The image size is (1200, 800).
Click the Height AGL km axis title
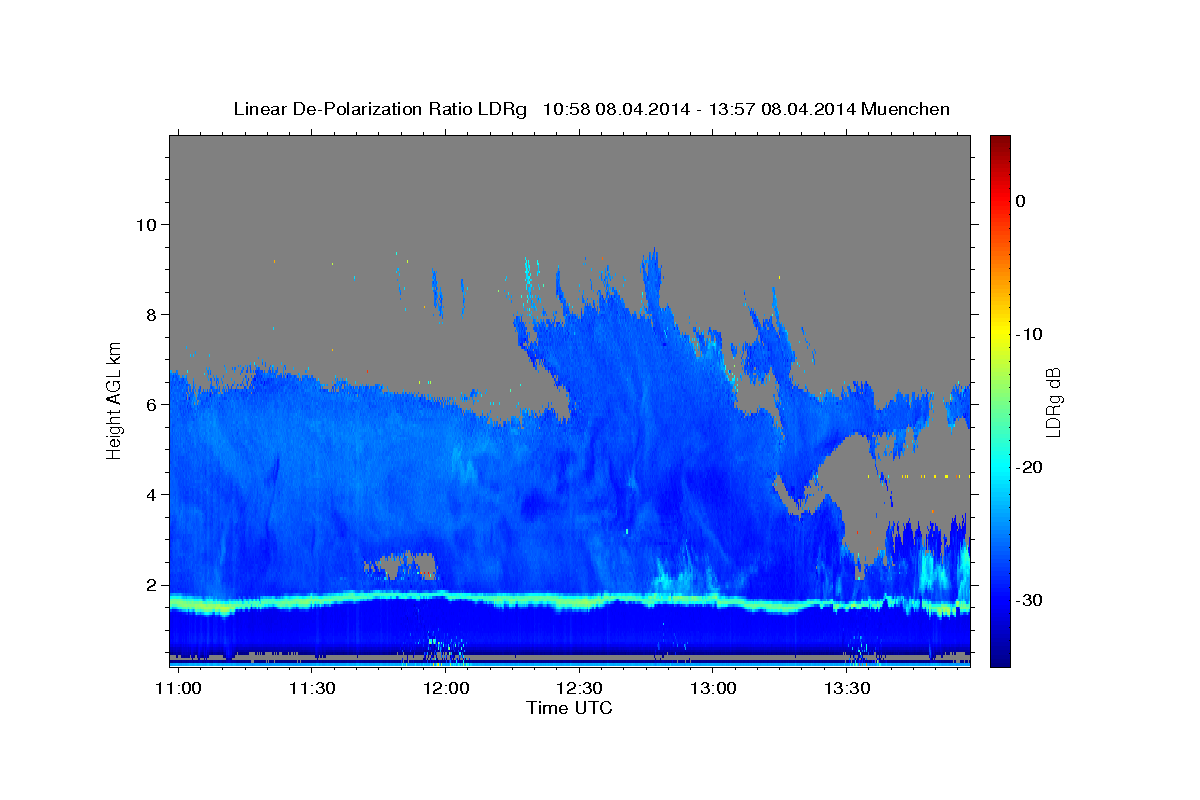(x=115, y=400)
